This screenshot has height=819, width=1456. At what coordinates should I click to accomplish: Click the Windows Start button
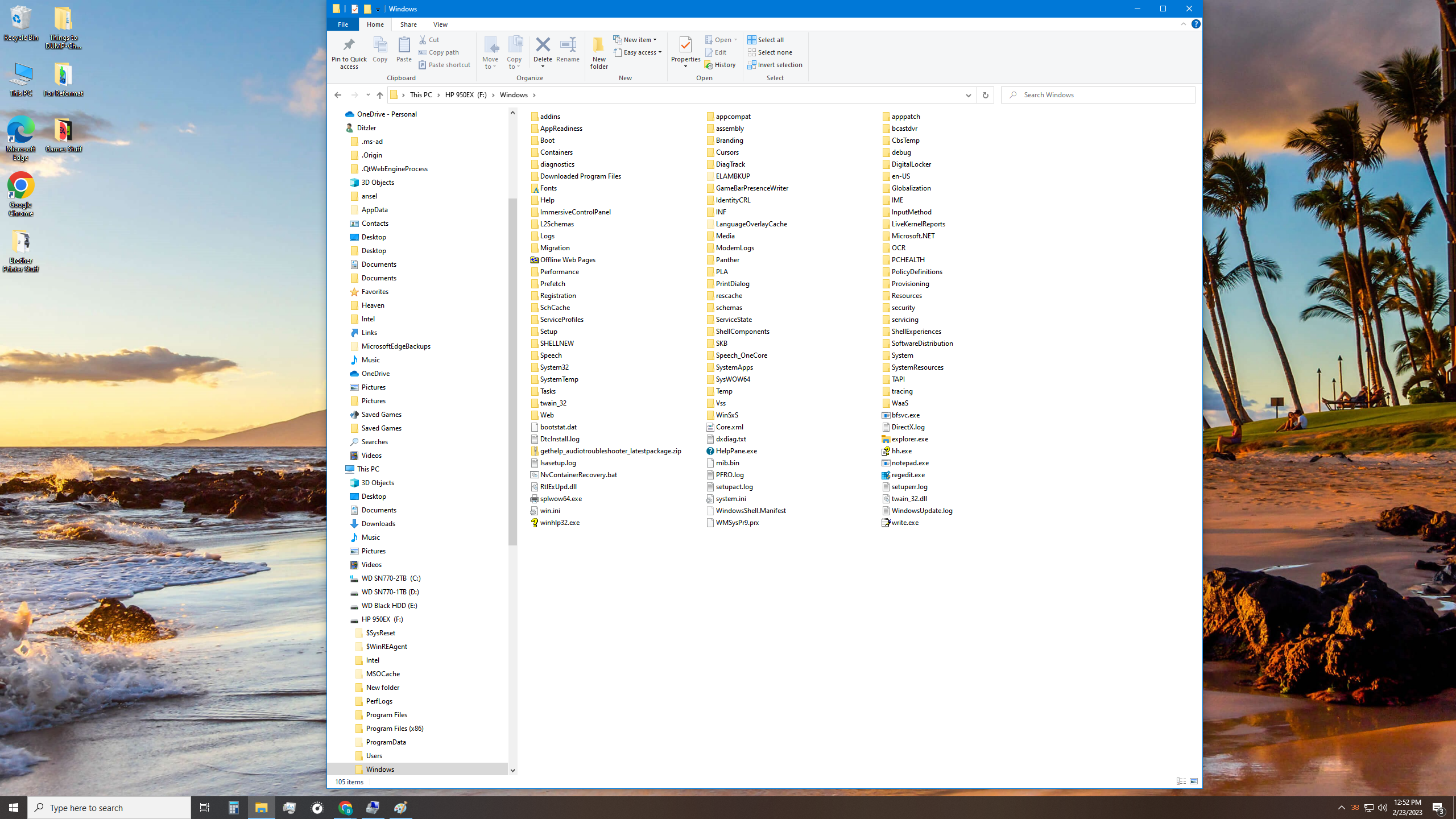pos(14,808)
